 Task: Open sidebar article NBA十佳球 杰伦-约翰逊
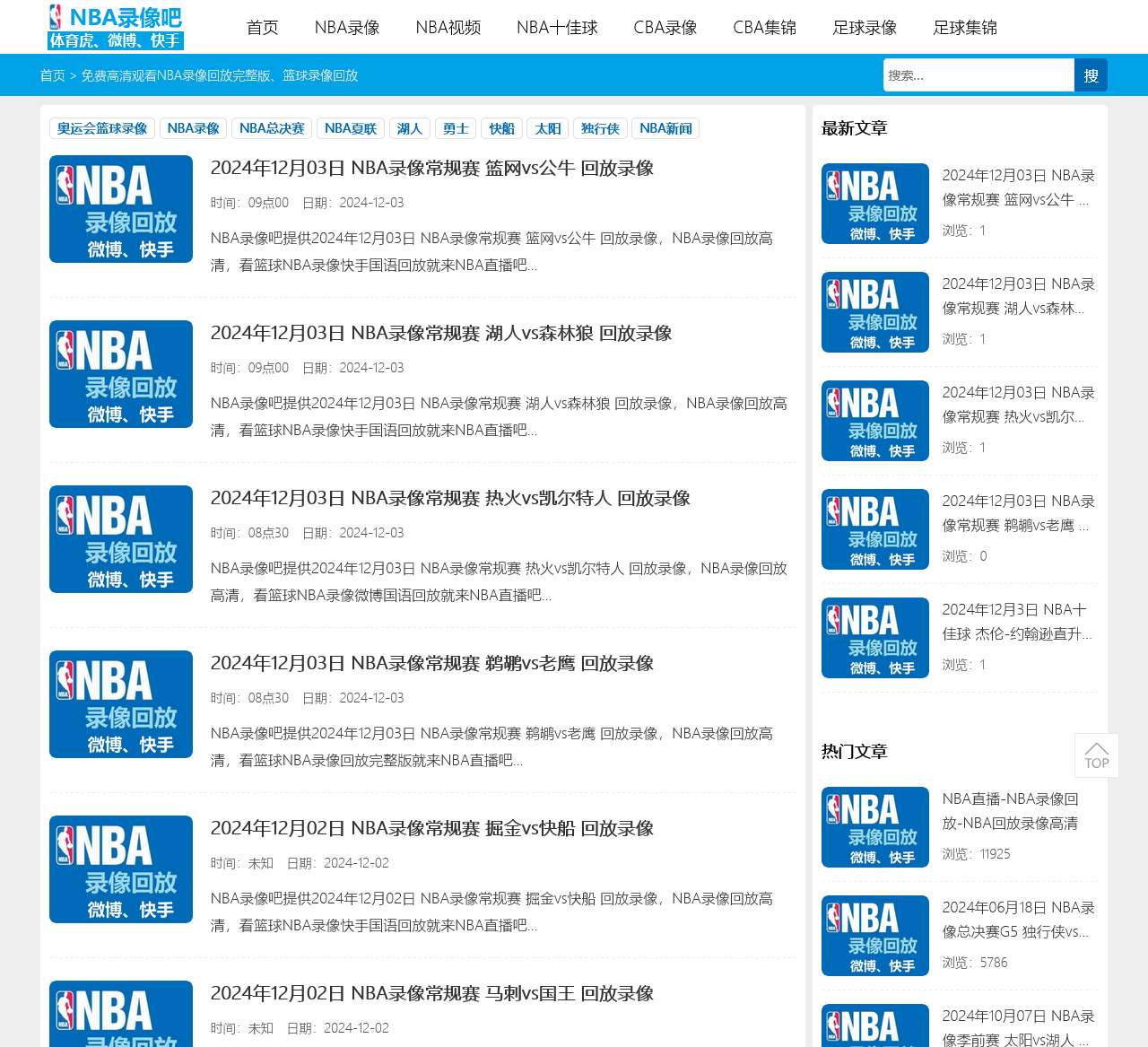point(1017,622)
